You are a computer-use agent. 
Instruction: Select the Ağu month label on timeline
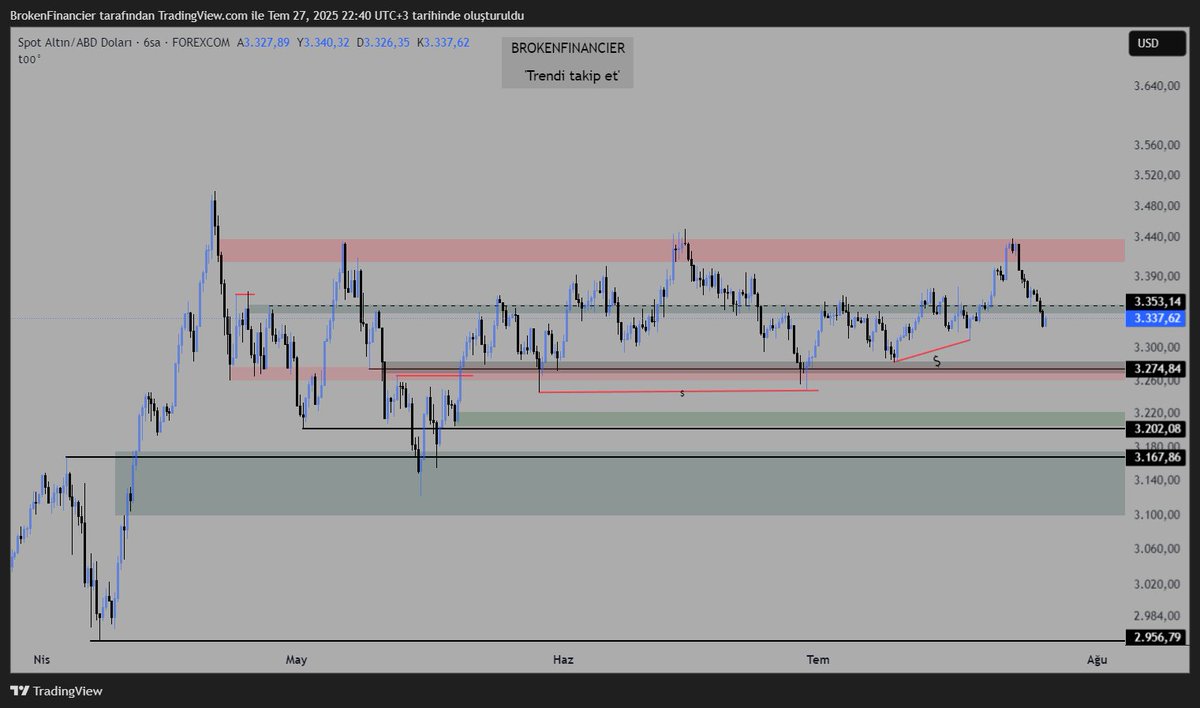point(1096,660)
